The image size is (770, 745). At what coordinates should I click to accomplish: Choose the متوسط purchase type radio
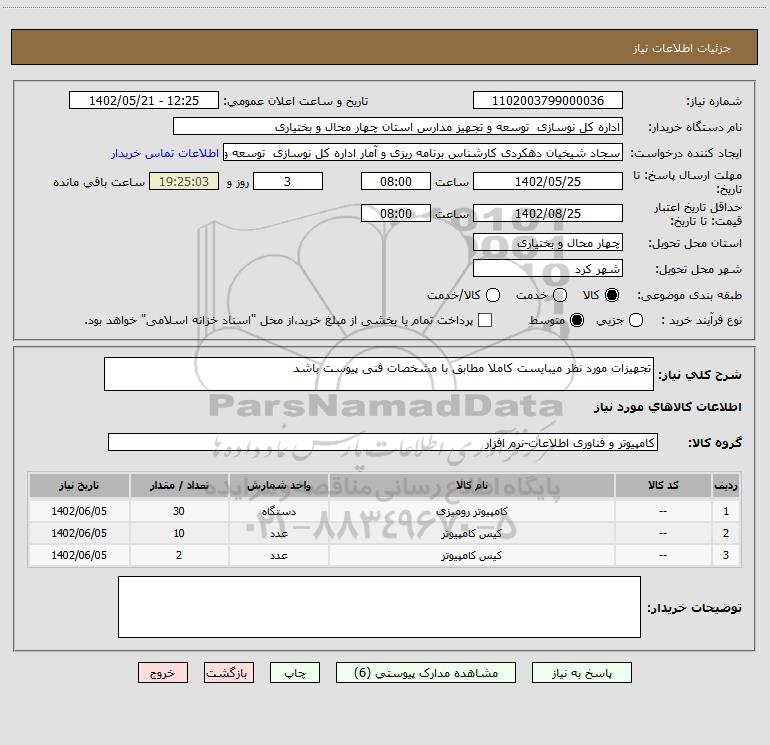577,320
